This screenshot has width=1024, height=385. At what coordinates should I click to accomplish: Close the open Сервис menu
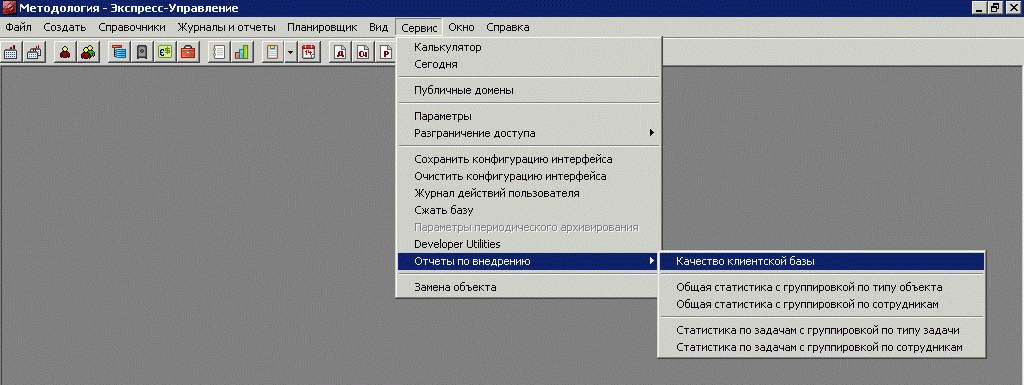point(419,27)
